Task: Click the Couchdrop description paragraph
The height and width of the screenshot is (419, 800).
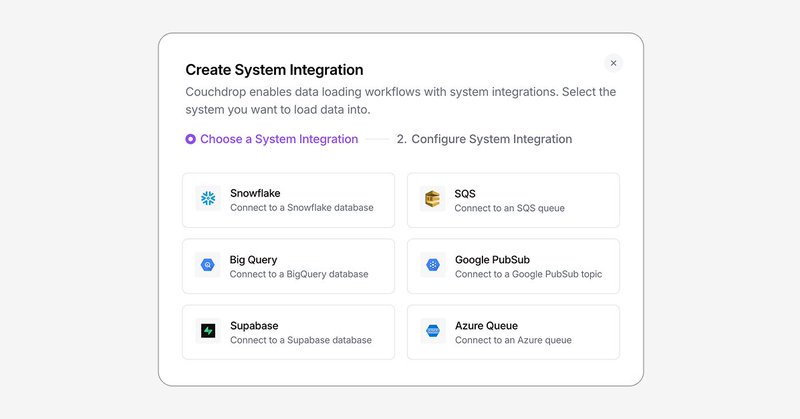Action: click(x=401, y=101)
